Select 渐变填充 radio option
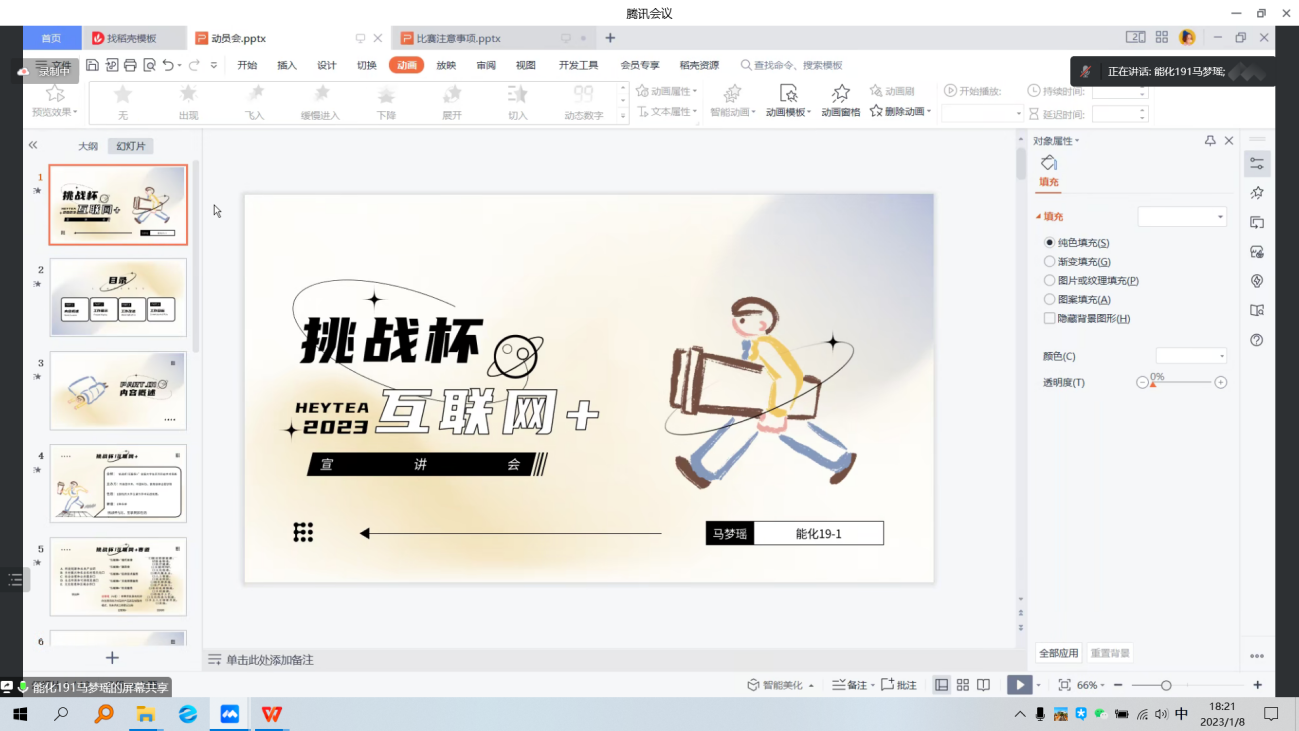This screenshot has height=731, width=1299. click(1049, 261)
